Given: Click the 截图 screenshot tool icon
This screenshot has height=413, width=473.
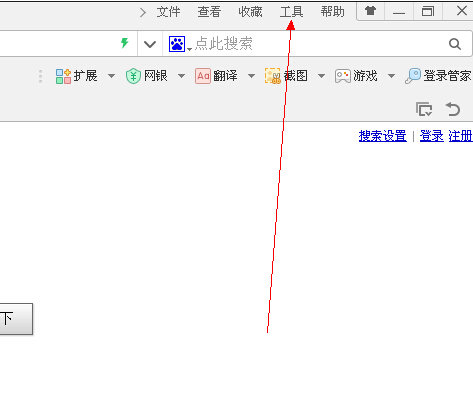Looking at the screenshot, I should (x=272, y=76).
